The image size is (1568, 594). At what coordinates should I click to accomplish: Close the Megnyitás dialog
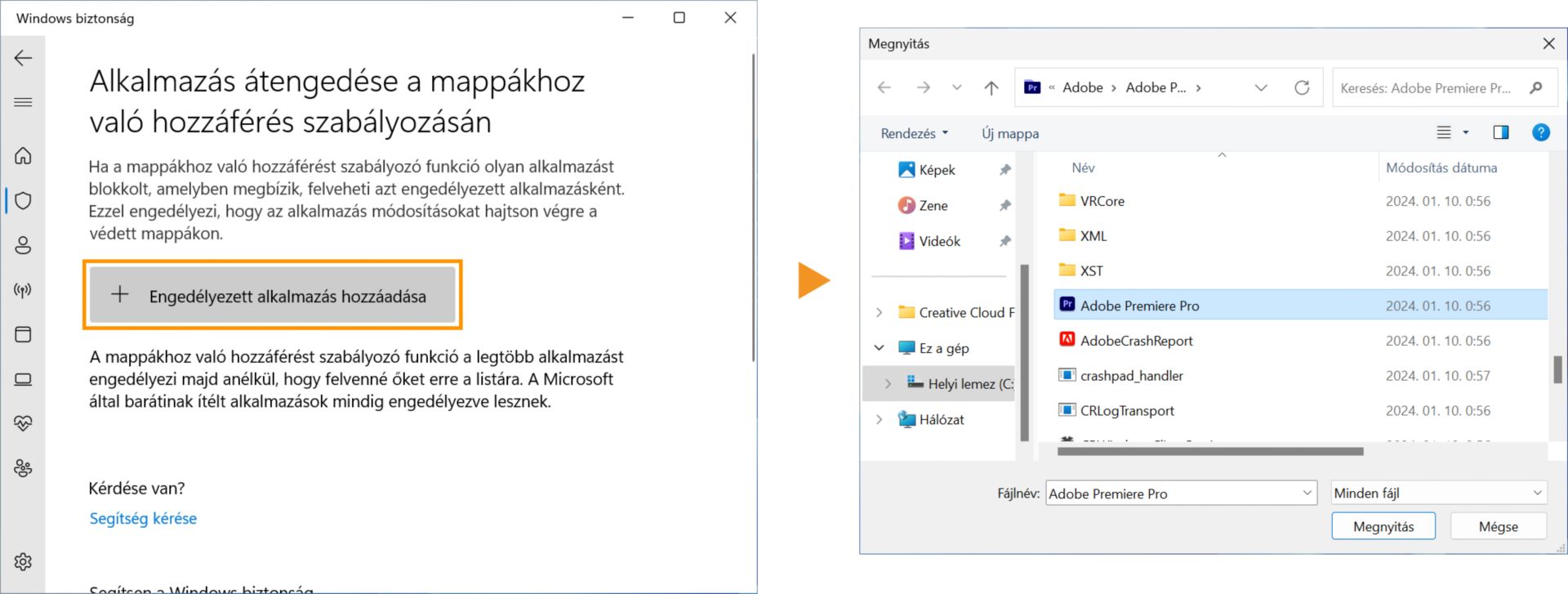[x=1548, y=43]
